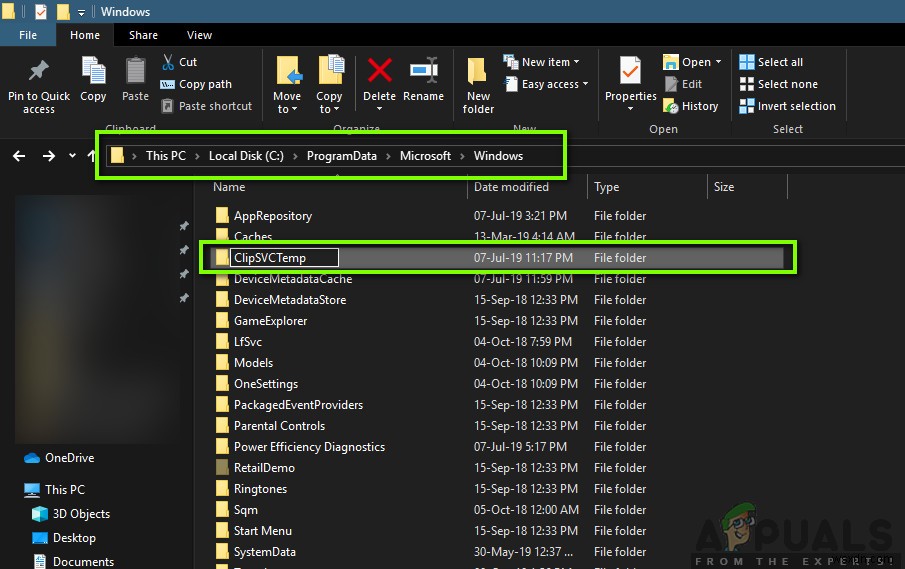Image resolution: width=905 pixels, height=569 pixels.
Task: Click the Copy ribbon icon
Action: [x=93, y=80]
